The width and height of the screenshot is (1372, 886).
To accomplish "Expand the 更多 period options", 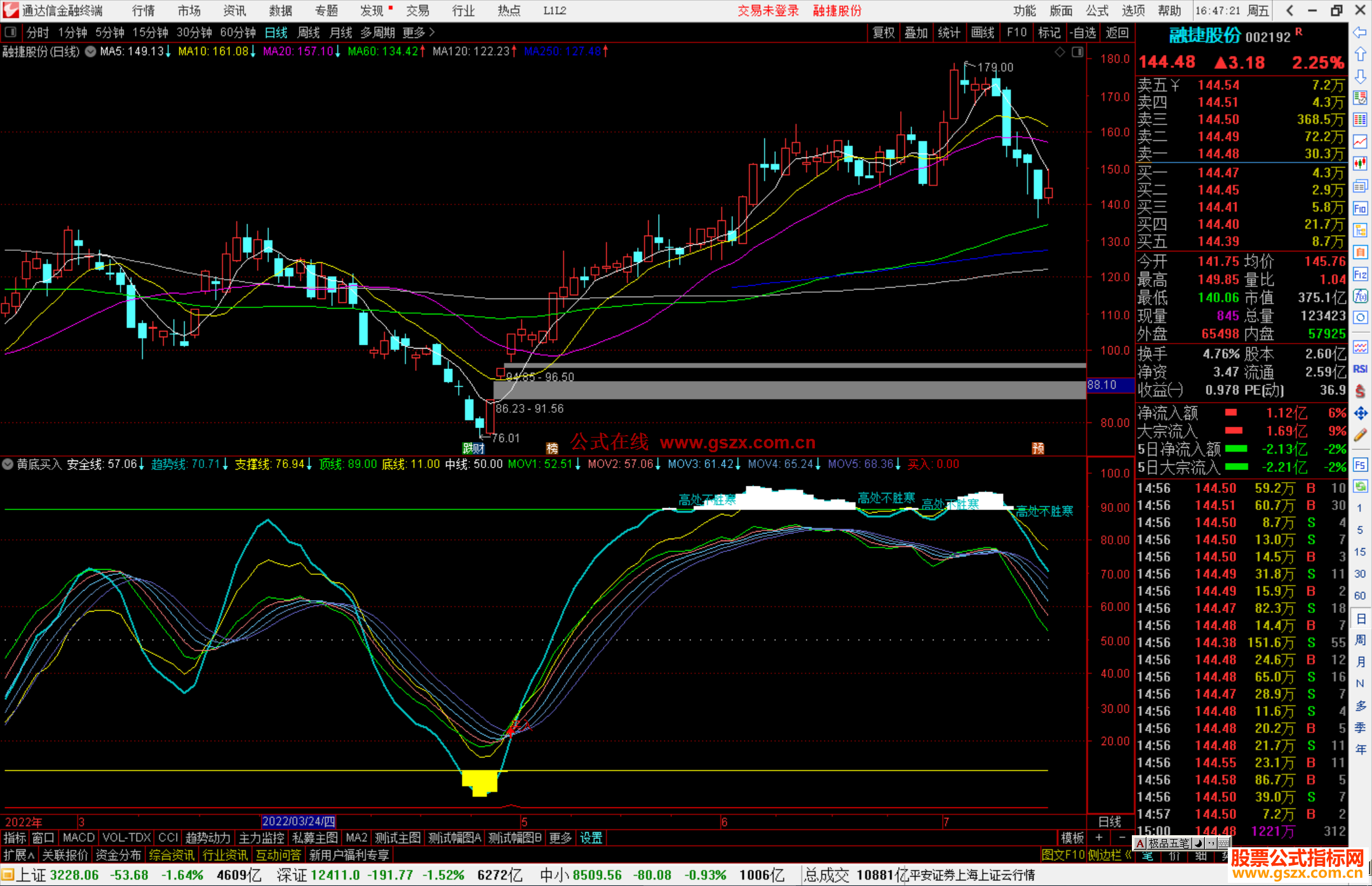I will [419, 32].
